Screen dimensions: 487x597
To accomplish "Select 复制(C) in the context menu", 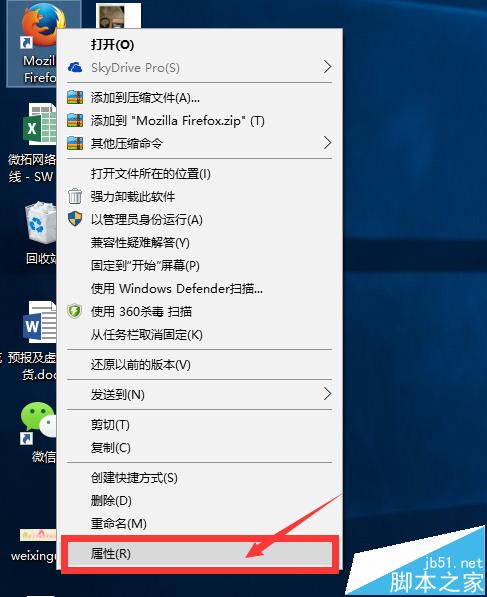I will pyautogui.click(x=200, y=447).
